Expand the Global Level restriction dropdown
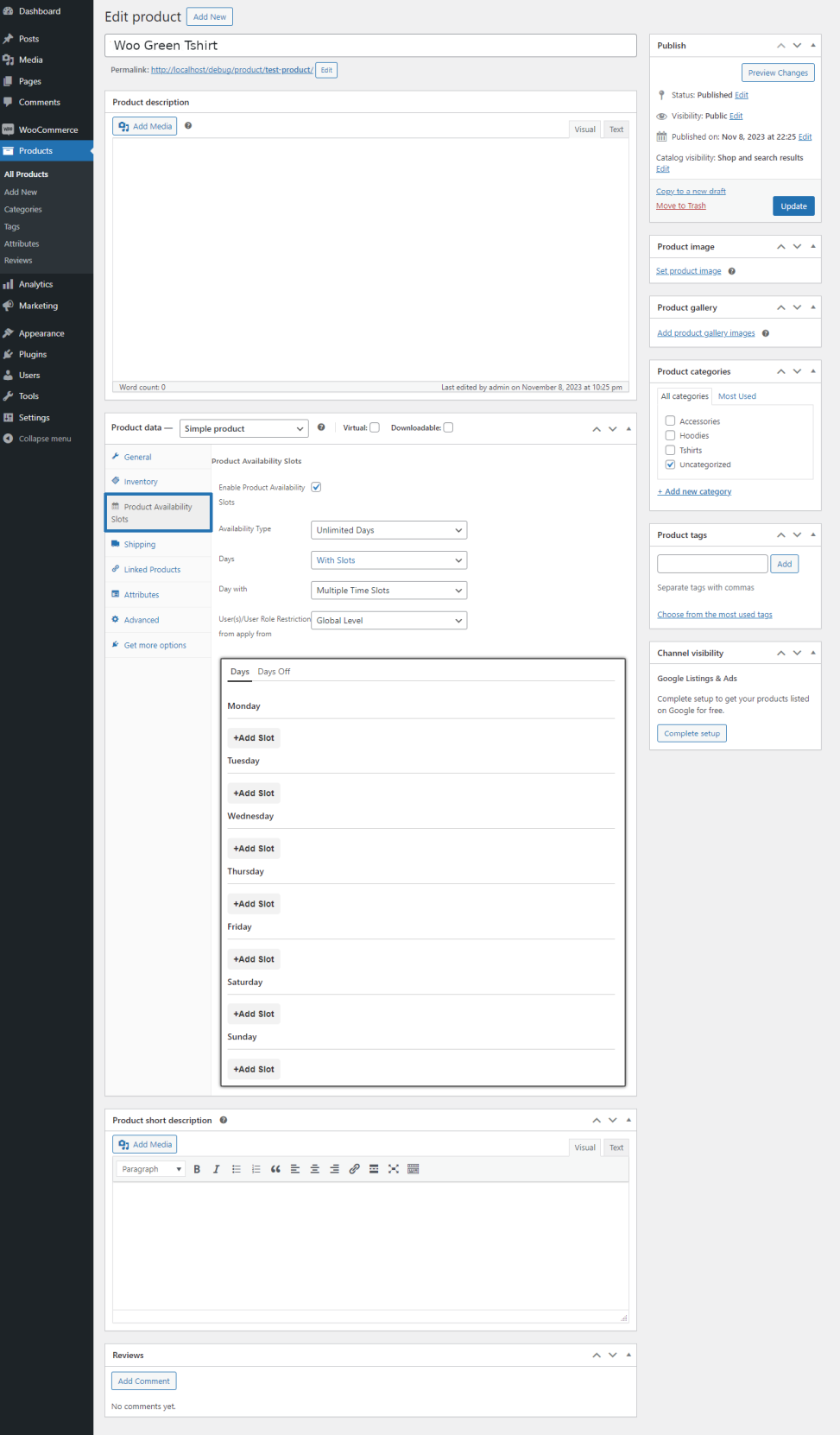This screenshot has width=840, height=1435. point(388,621)
